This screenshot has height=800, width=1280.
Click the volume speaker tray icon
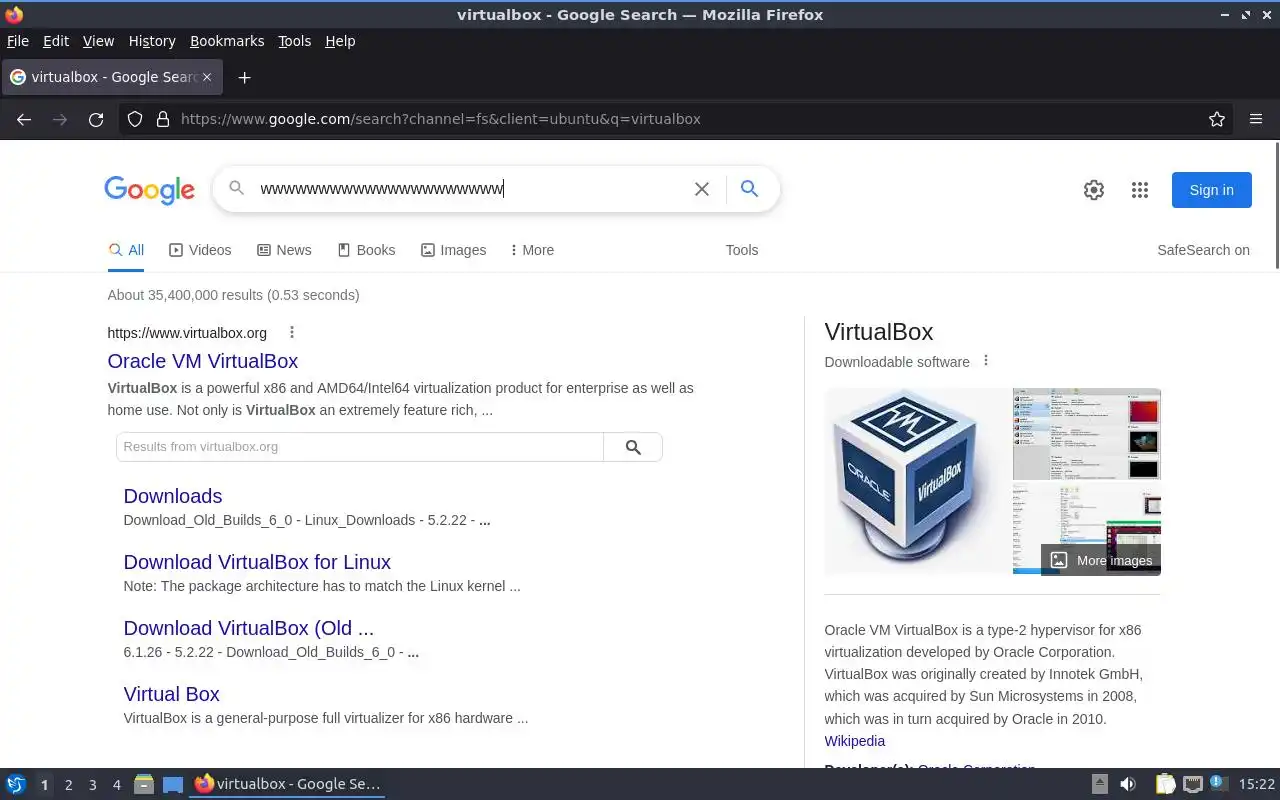click(1128, 785)
